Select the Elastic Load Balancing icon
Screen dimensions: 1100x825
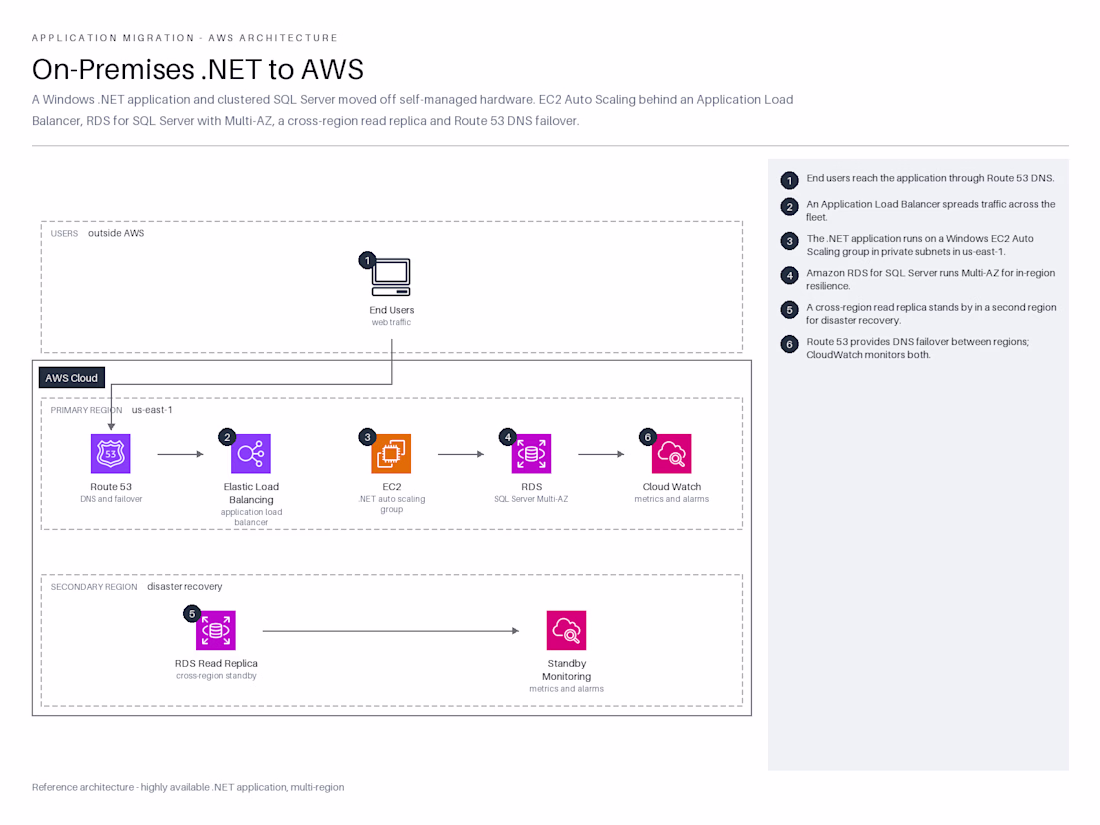pyautogui.click(x=251, y=454)
